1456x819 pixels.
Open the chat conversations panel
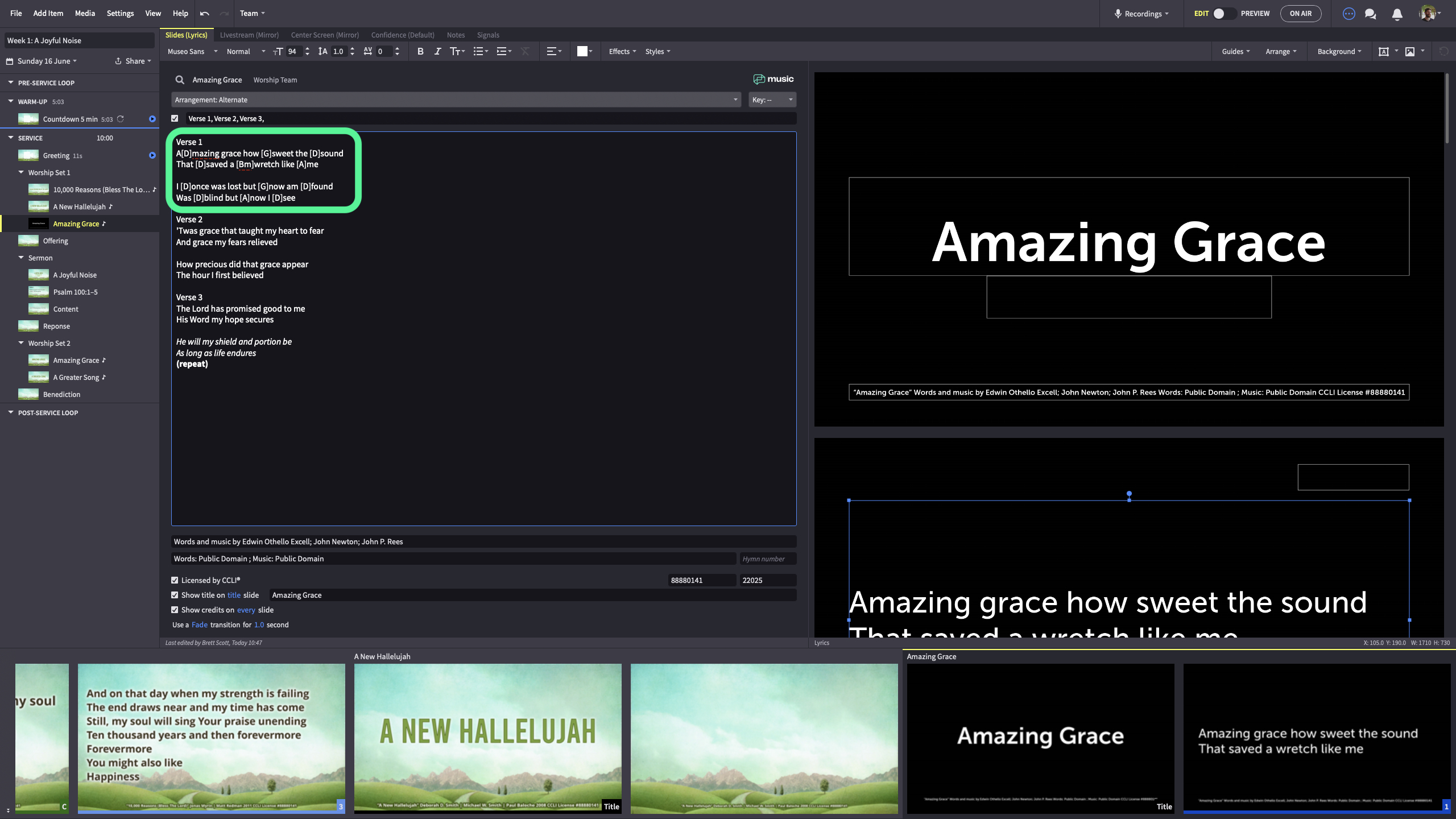[x=1371, y=14]
